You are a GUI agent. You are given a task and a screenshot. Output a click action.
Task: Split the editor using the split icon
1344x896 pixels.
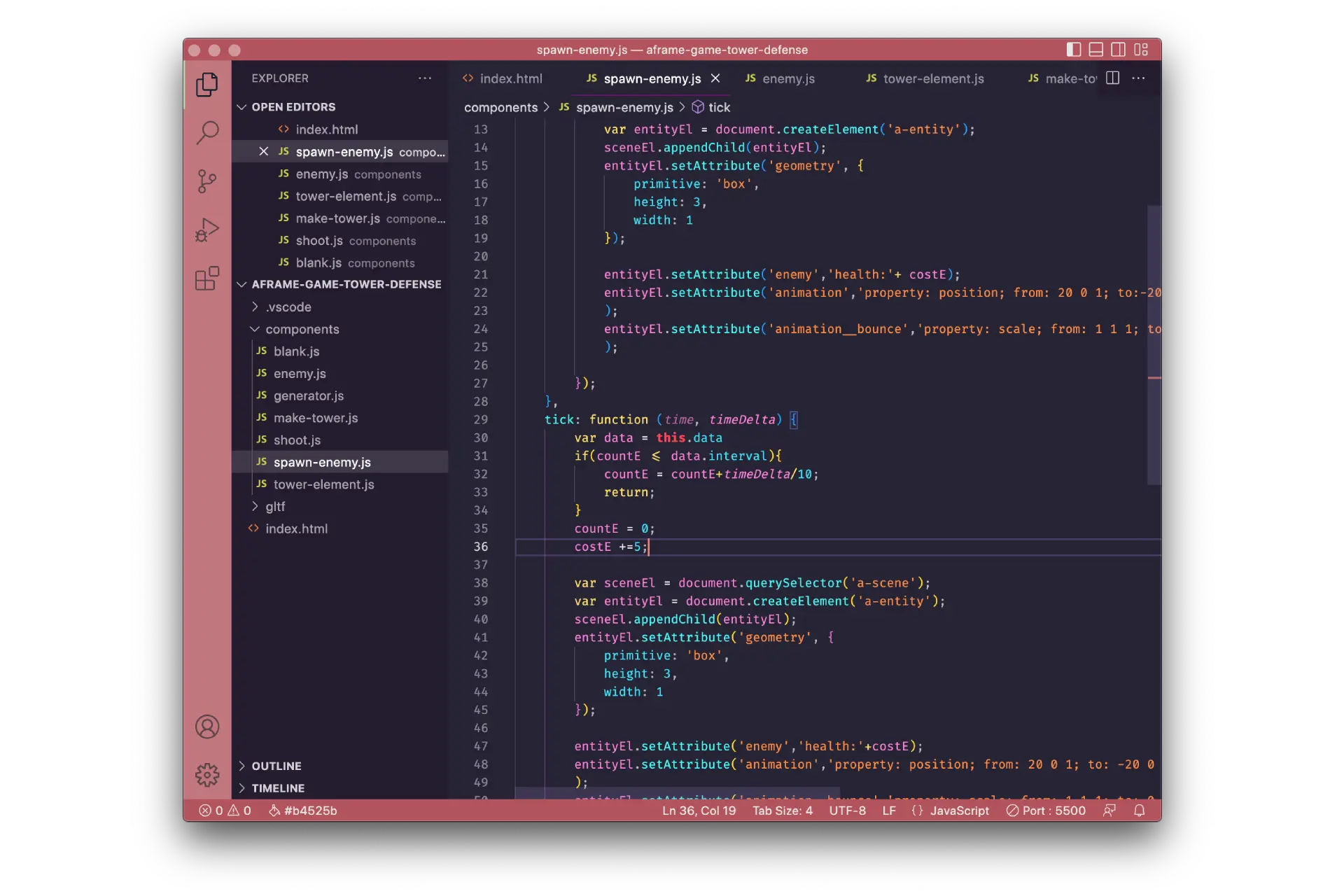[x=1112, y=78]
